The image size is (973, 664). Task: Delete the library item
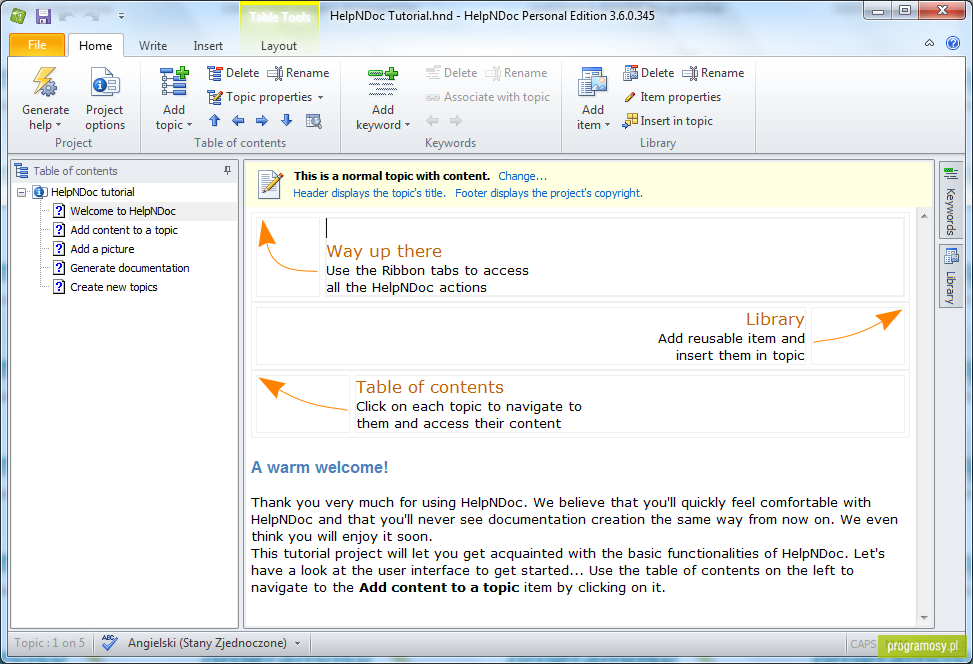click(x=649, y=73)
